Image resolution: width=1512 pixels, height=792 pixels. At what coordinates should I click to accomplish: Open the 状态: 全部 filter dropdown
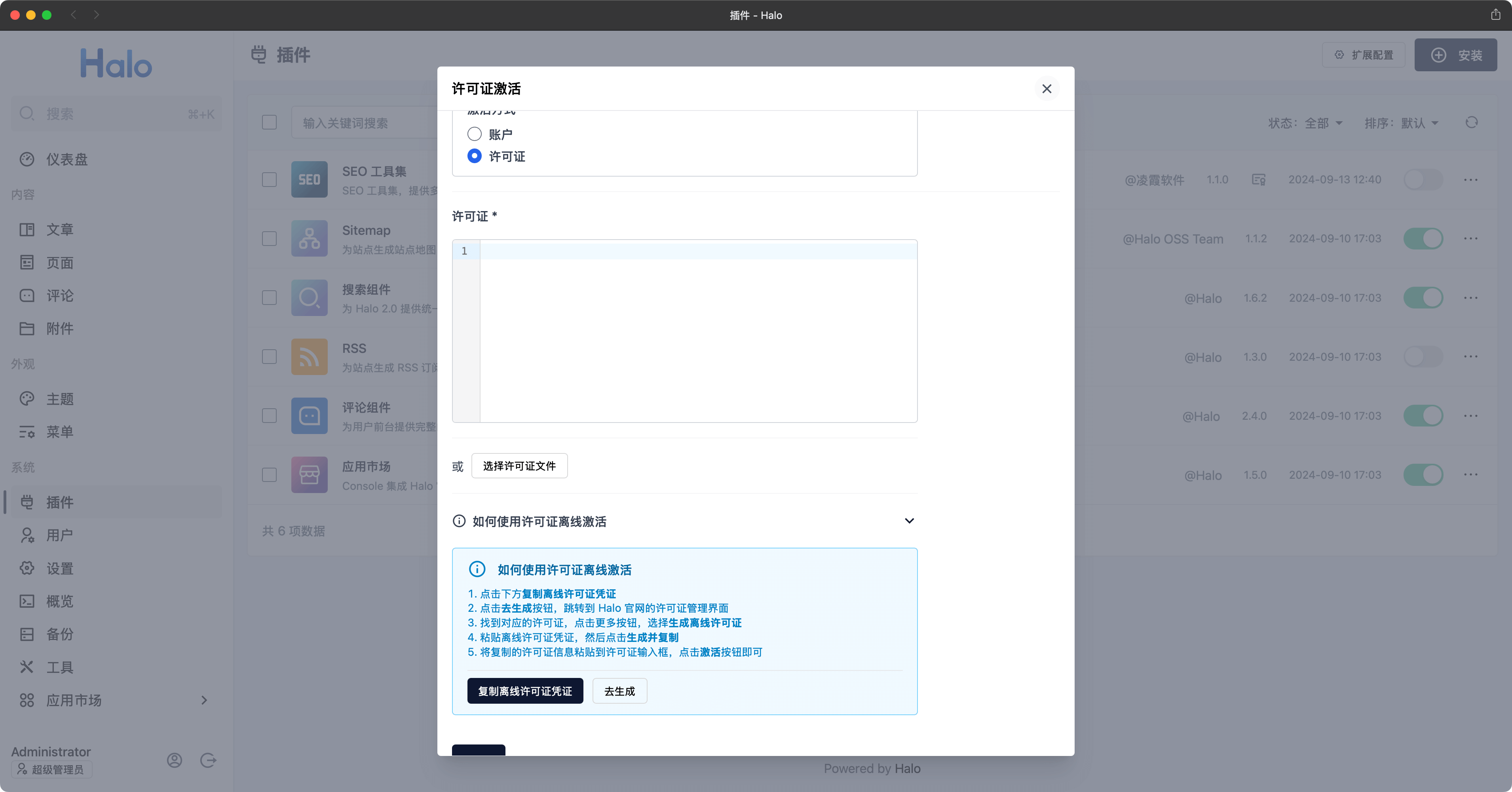(x=1305, y=123)
